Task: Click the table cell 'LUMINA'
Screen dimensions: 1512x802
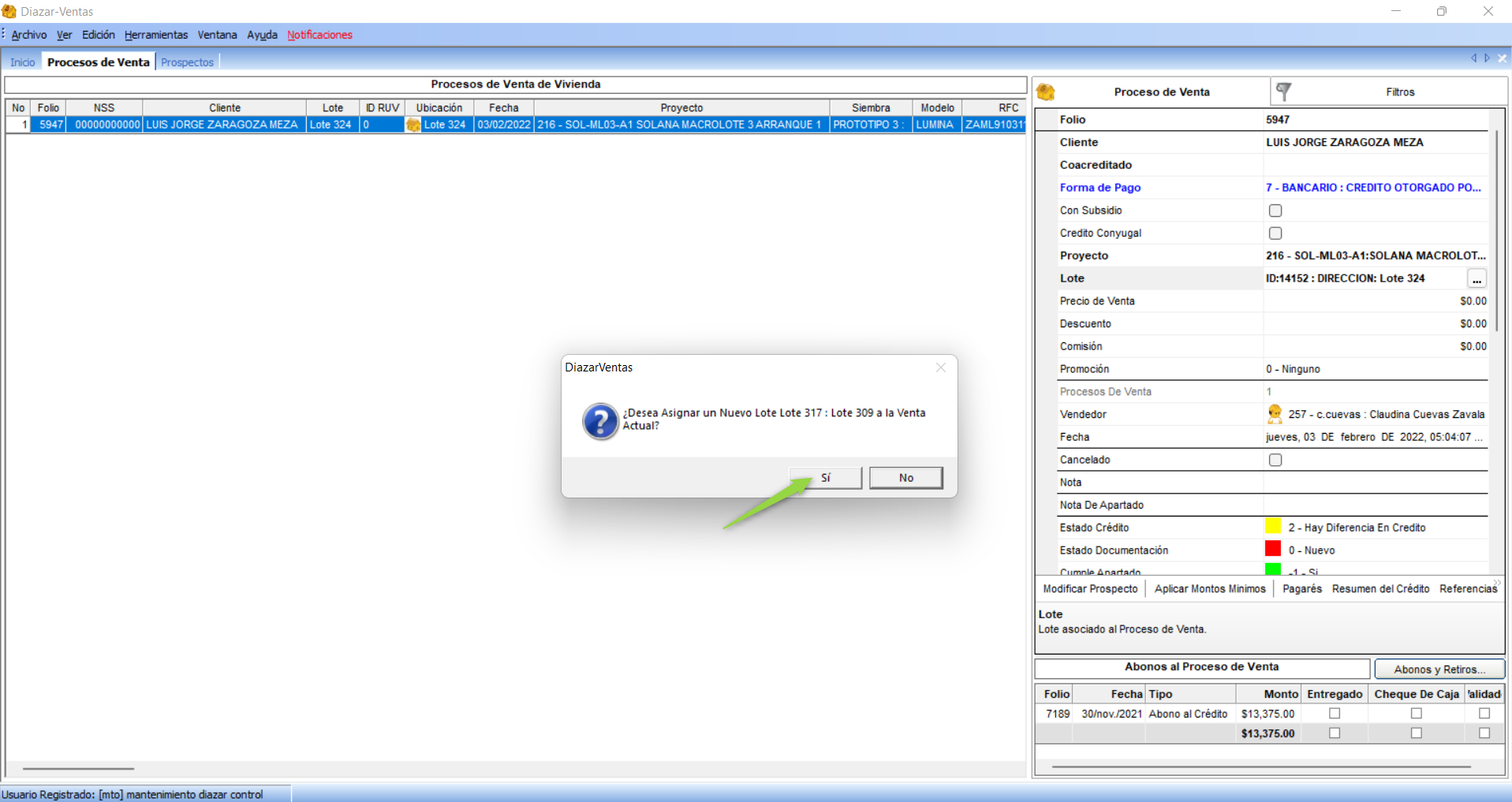Action: 937,125
